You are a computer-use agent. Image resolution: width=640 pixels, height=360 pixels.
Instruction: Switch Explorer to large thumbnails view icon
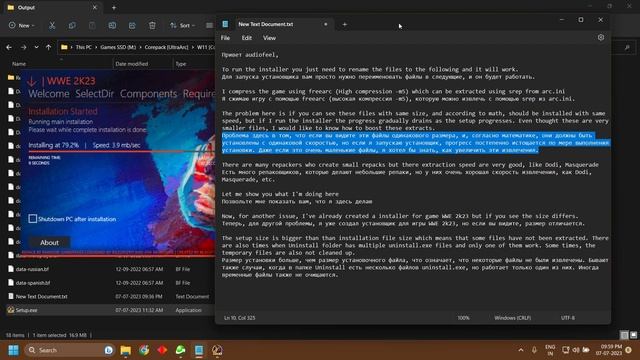(633, 335)
